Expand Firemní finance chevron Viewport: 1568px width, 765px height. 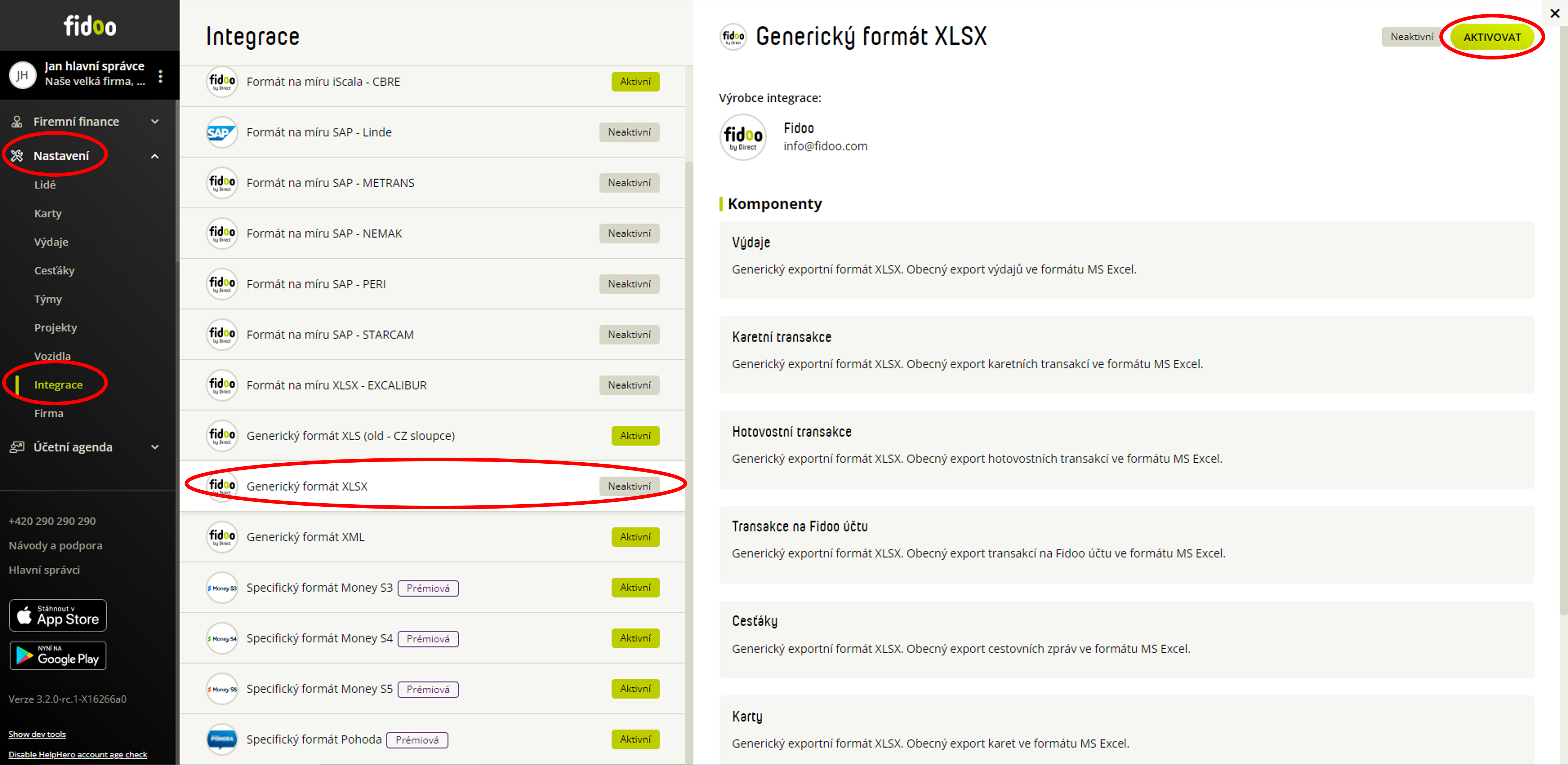pos(155,121)
